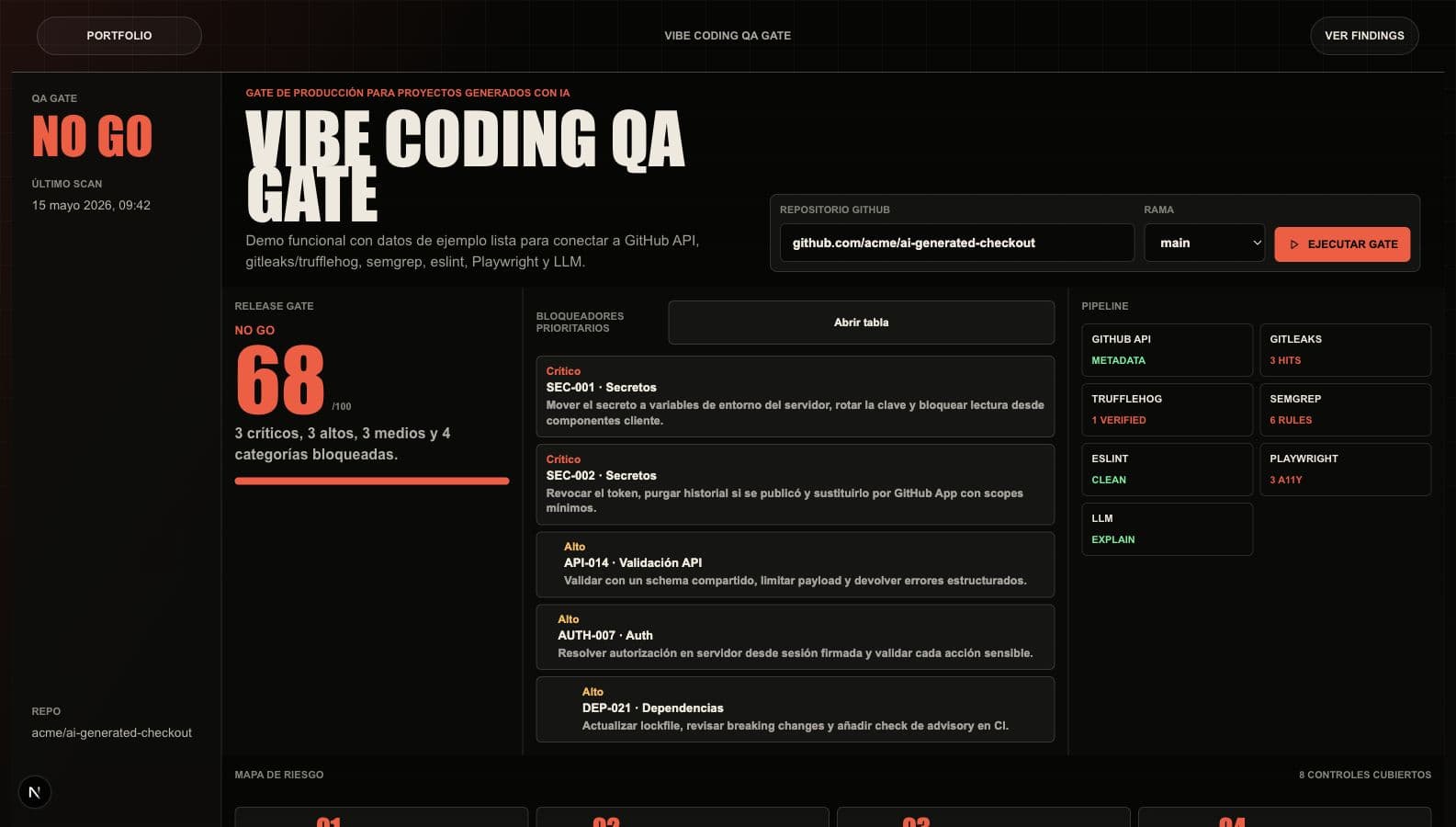Click the Semgrep pipeline tile

pos(1345,410)
